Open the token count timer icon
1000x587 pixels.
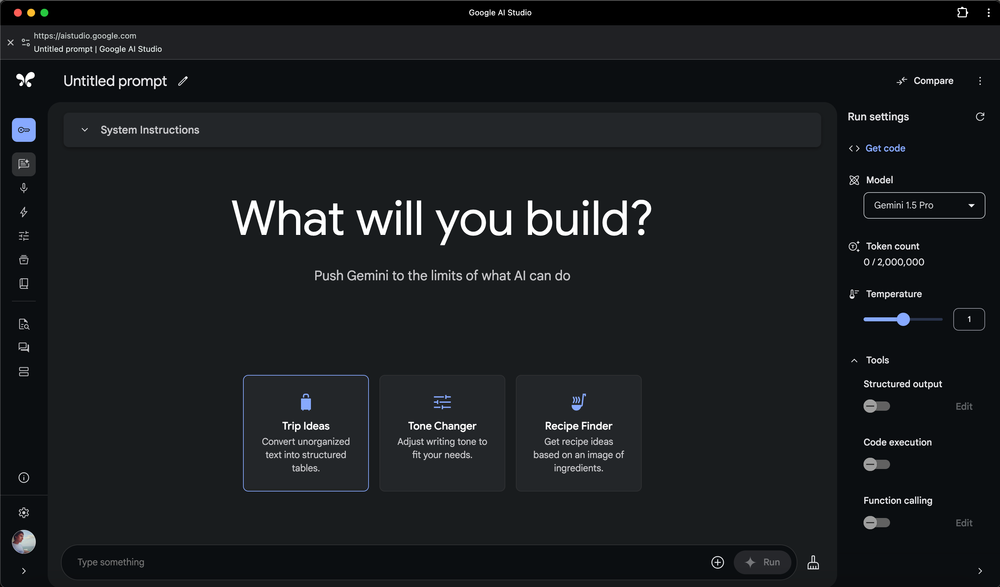tap(853, 246)
